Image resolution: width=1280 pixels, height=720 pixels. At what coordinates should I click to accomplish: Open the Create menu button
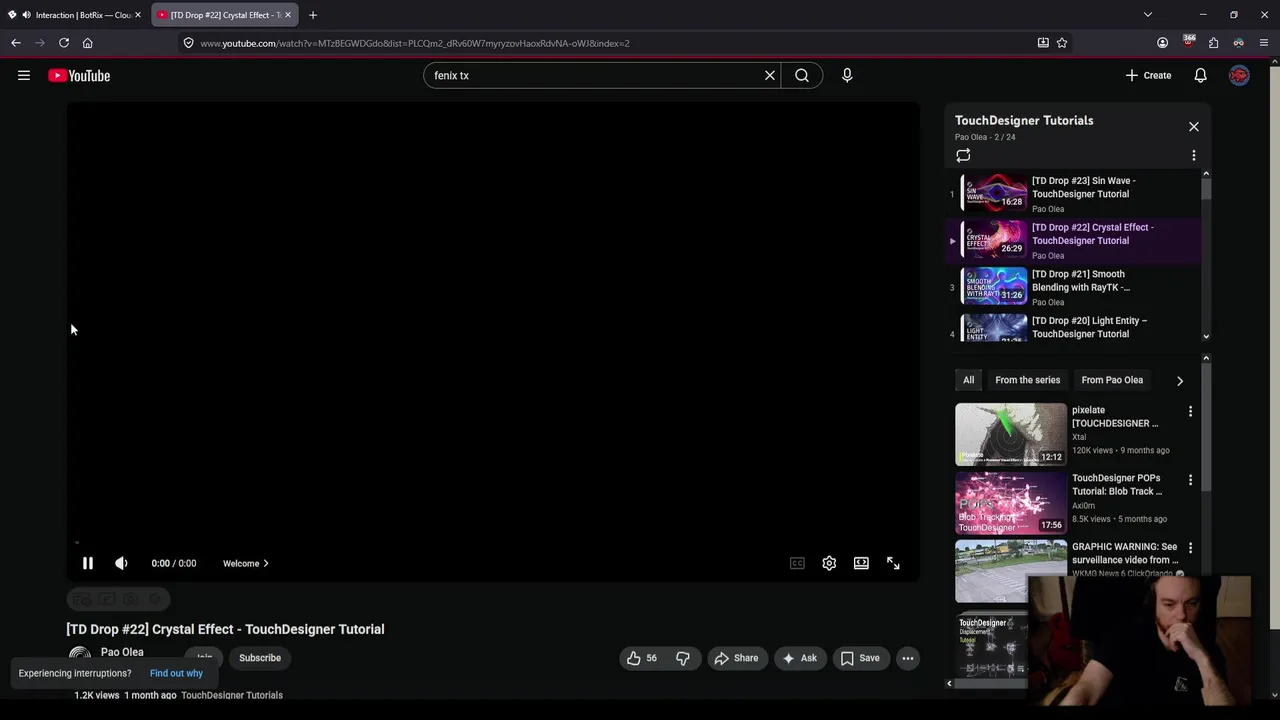(x=1148, y=75)
